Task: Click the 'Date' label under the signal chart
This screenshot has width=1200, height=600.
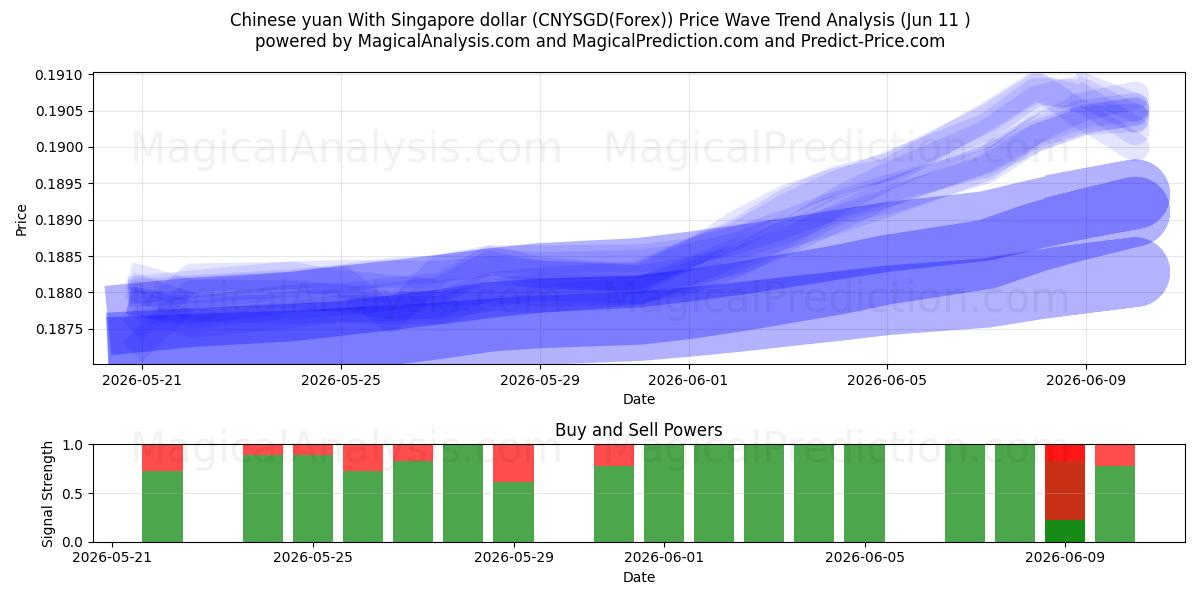Action: [x=639, y=577]
